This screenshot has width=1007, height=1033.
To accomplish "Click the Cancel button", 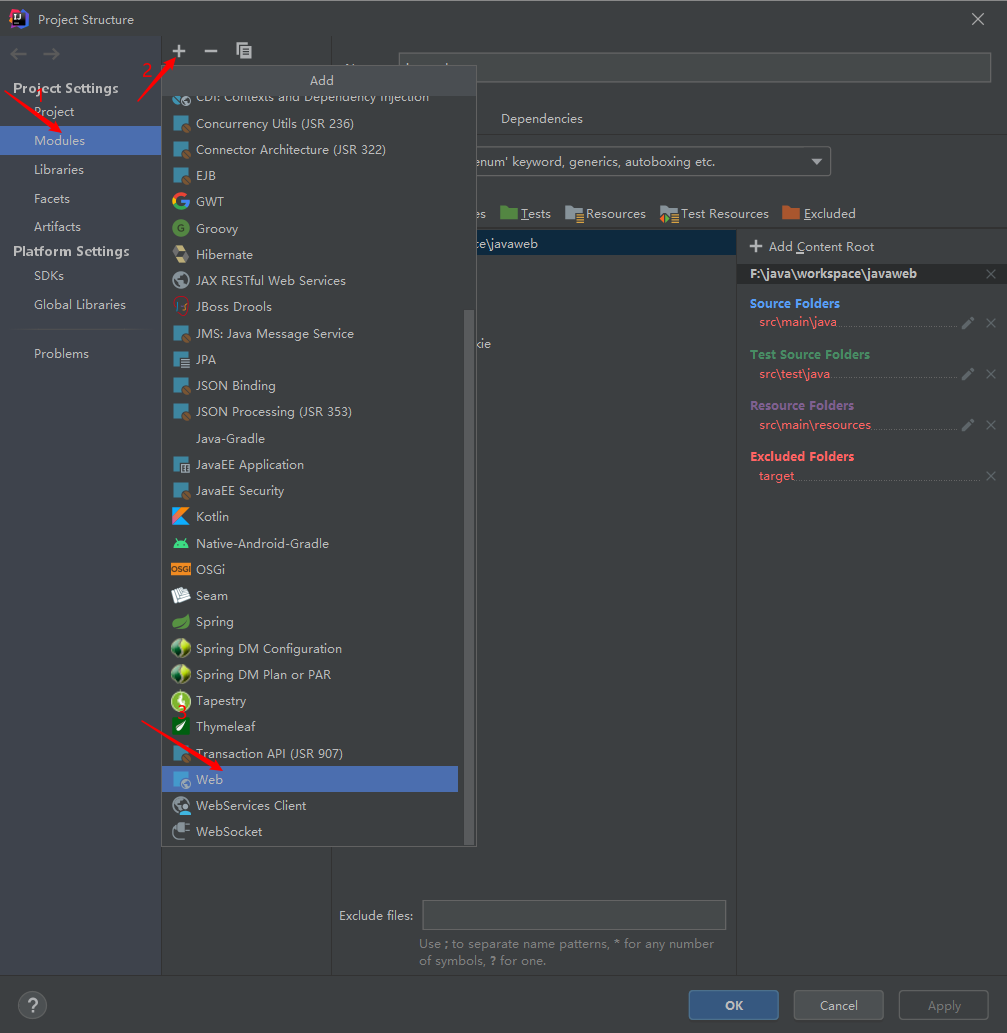I will click(838, 1005).
